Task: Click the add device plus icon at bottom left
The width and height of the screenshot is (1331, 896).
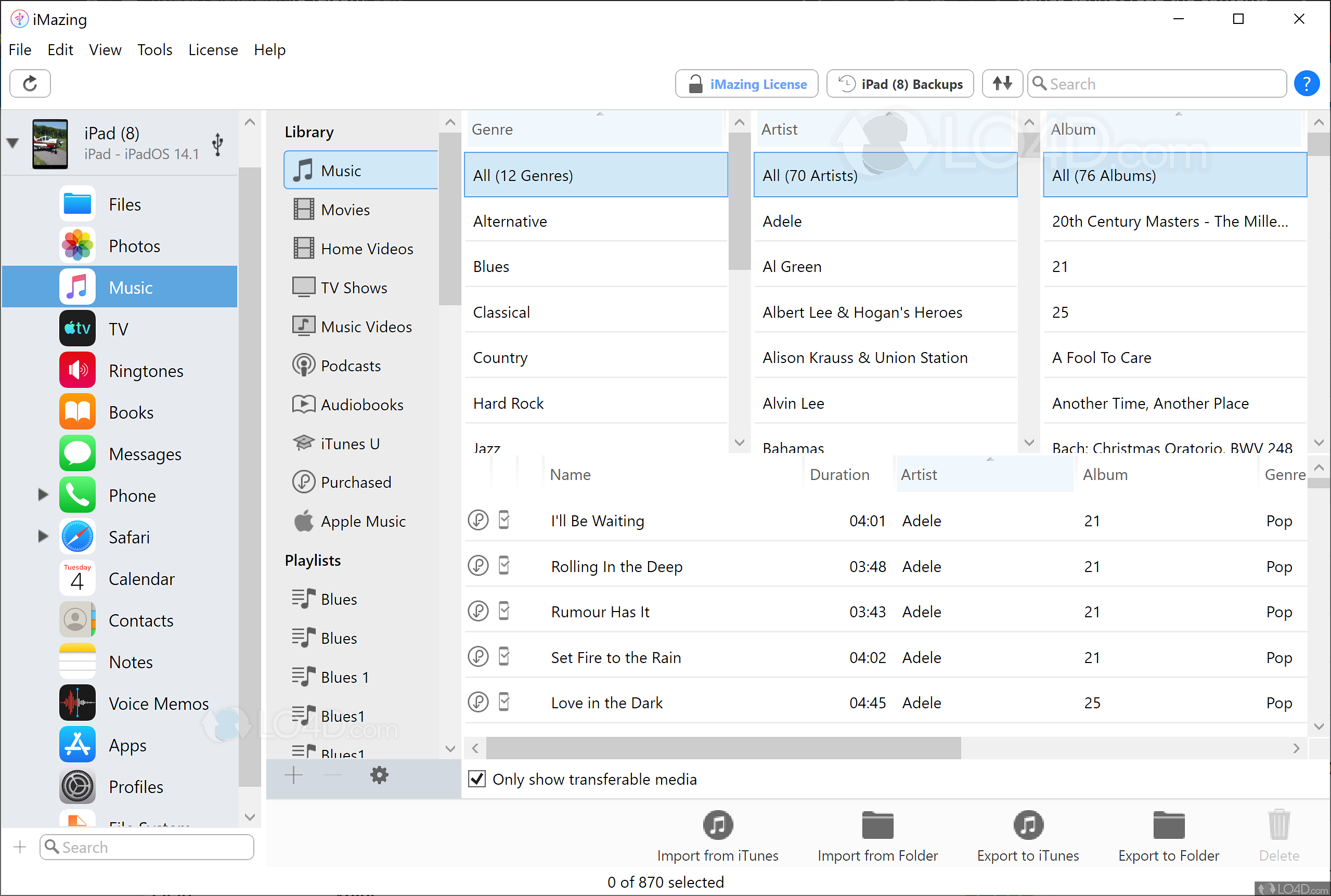Action: (20, 847)
